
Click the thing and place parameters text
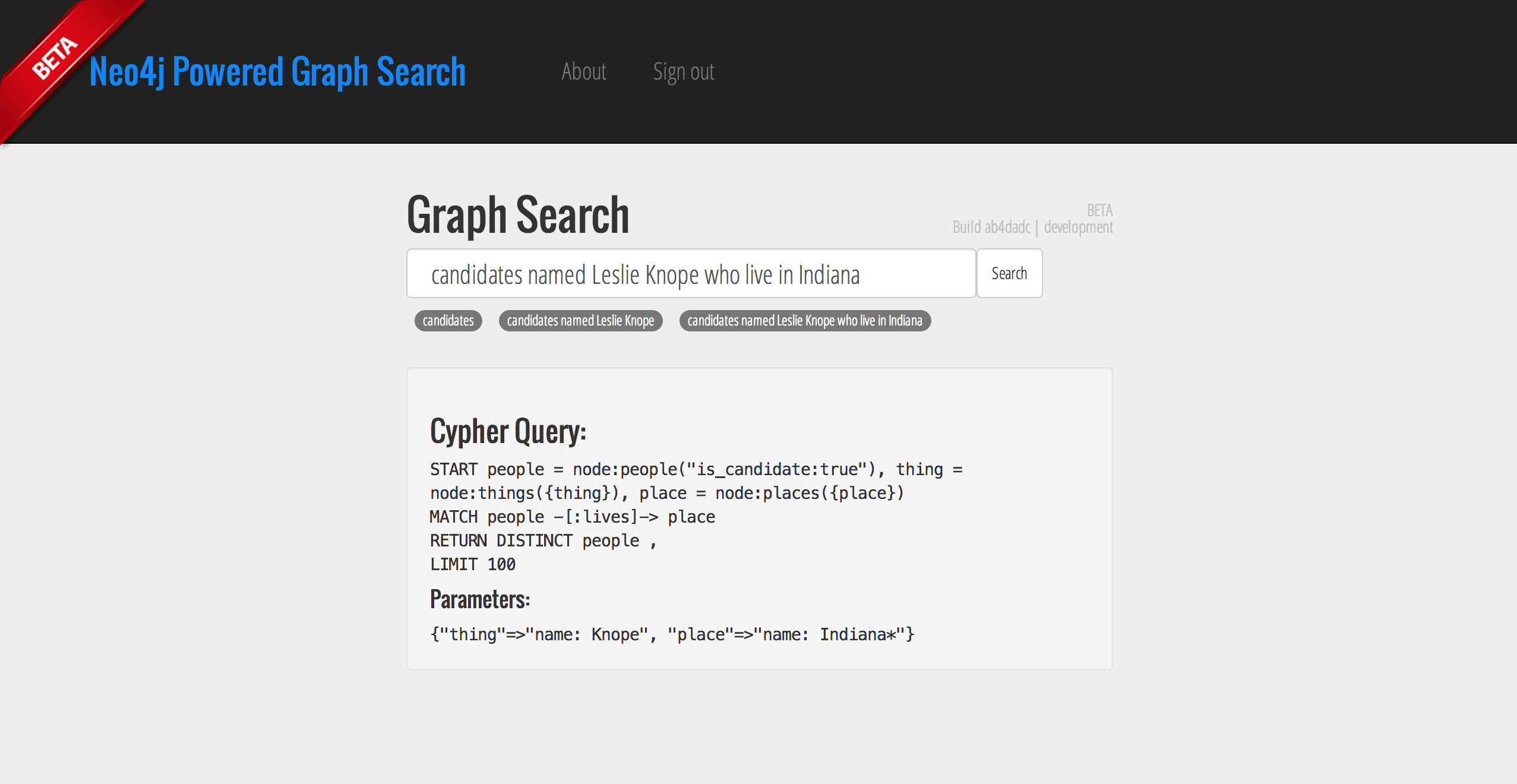pyautogui.click(x=671, y=635)
